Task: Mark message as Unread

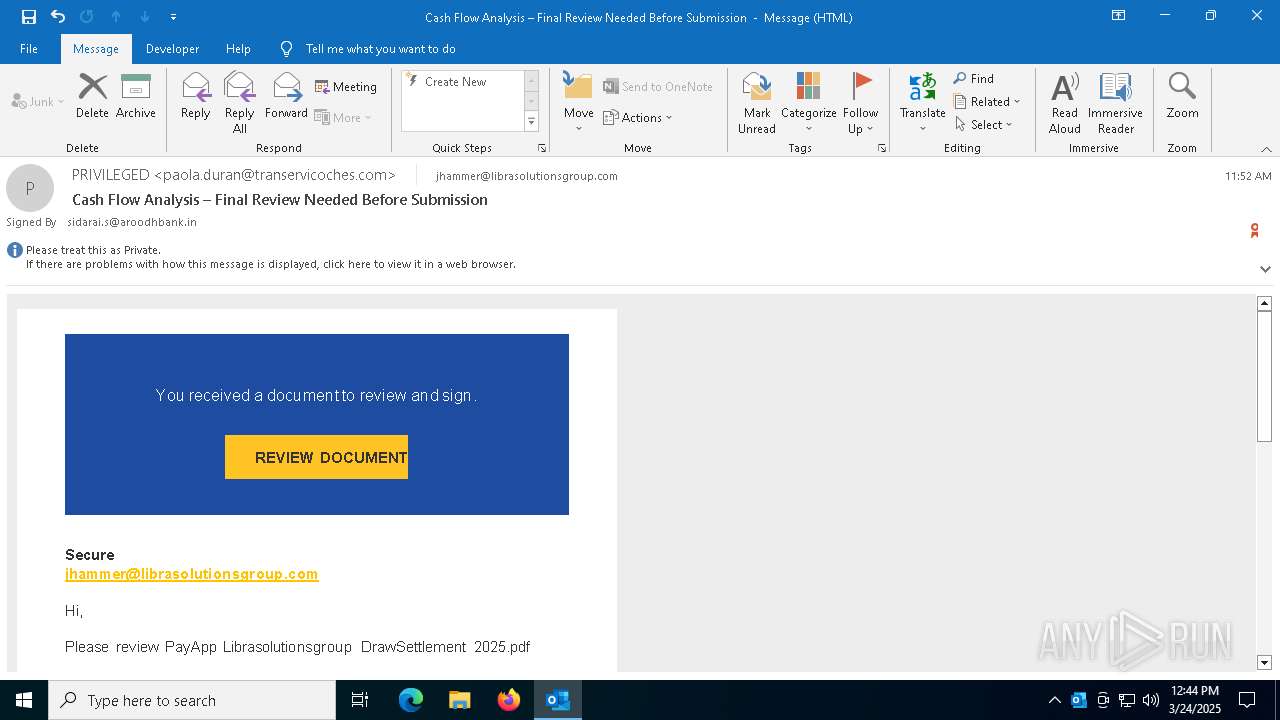Action: click(x=756, y=102)
